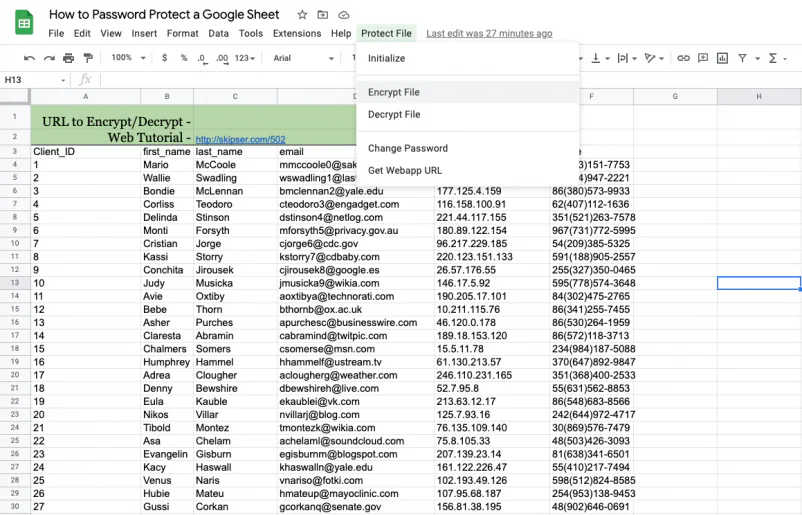Open the zoom 100% dropdown
The height and width of the screenshot is (515, 802).
pyautogui.click(x=128, y=58)
